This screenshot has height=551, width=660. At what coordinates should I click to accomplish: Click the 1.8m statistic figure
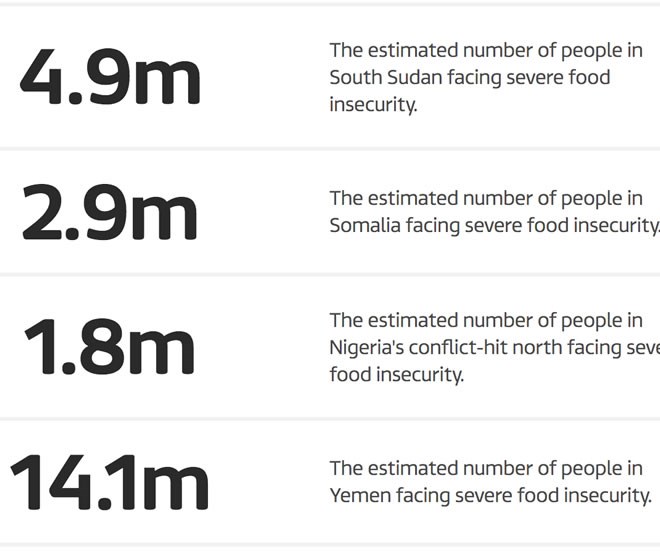[x=110, y=347]
